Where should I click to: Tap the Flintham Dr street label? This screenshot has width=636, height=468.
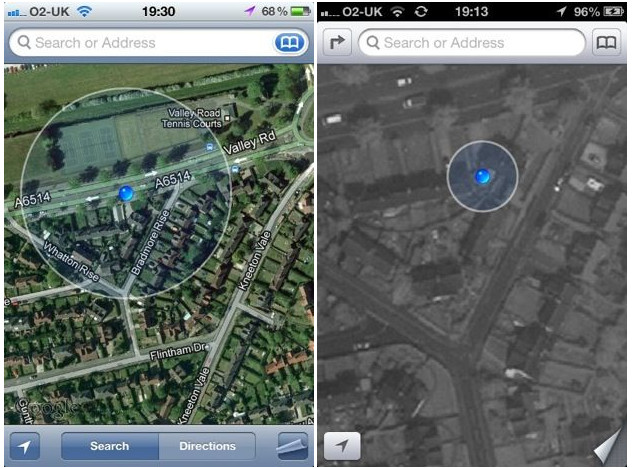178,351
